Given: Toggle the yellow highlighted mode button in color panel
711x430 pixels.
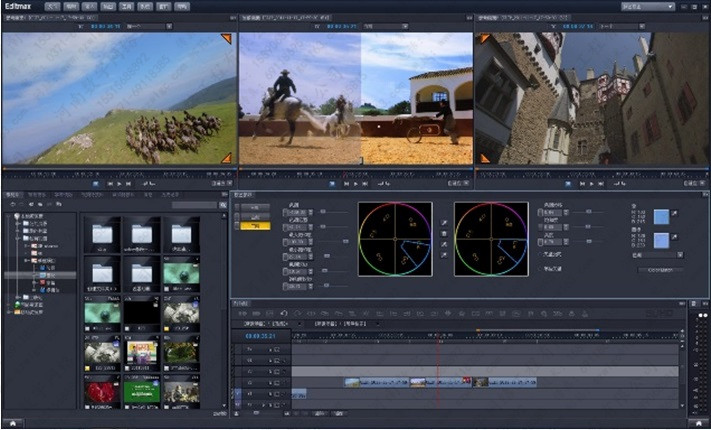Looking at the screenshot, I should [x=253, y=226].
